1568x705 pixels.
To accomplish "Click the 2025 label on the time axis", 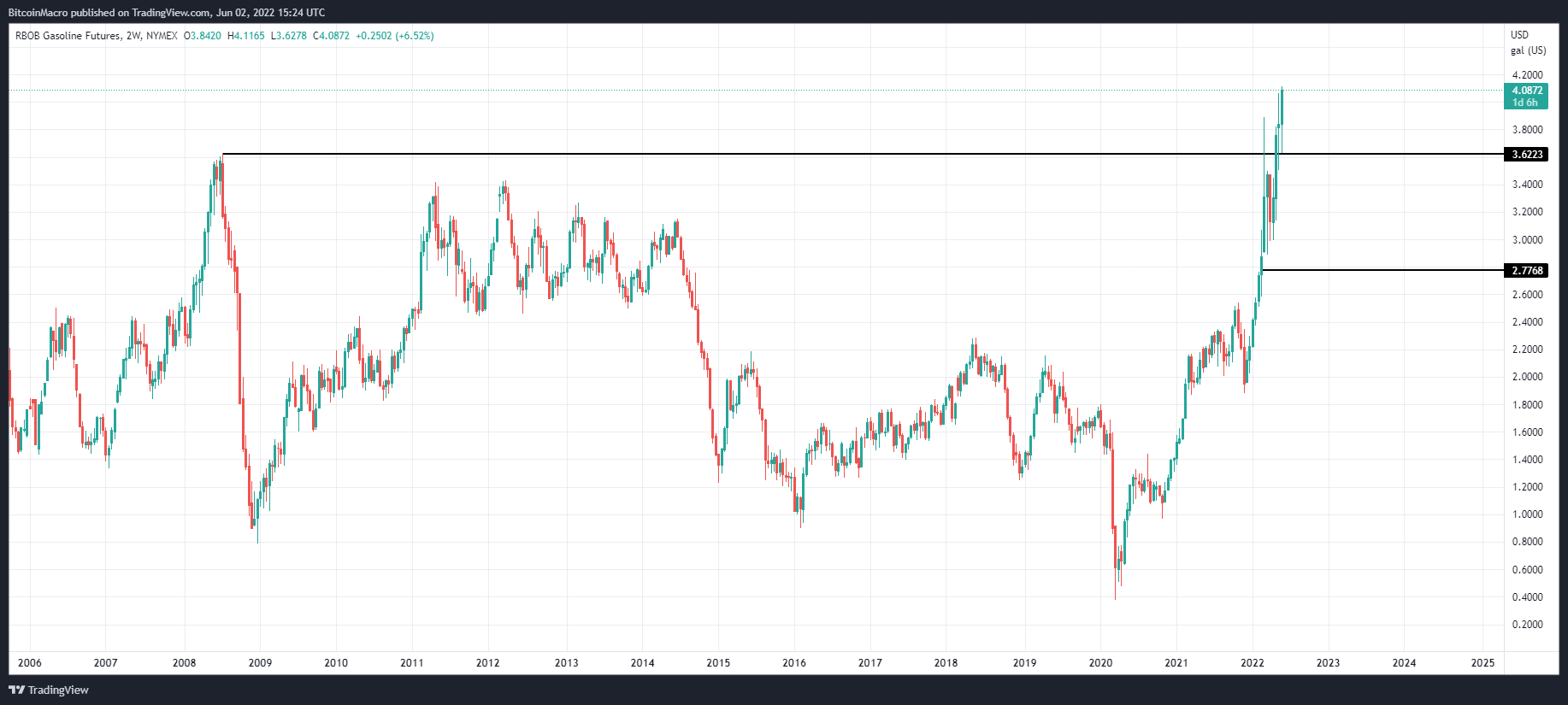I will [1483, 663].
